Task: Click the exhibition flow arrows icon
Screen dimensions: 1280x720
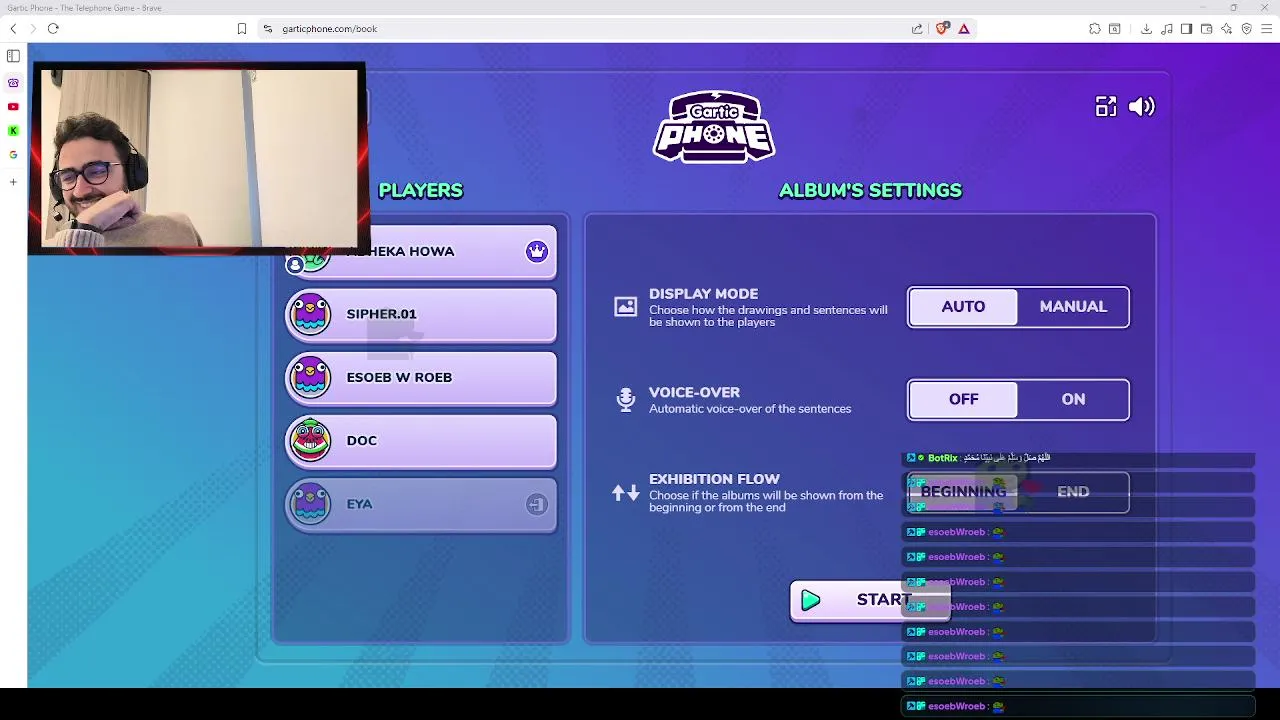Action: point(626,493)
